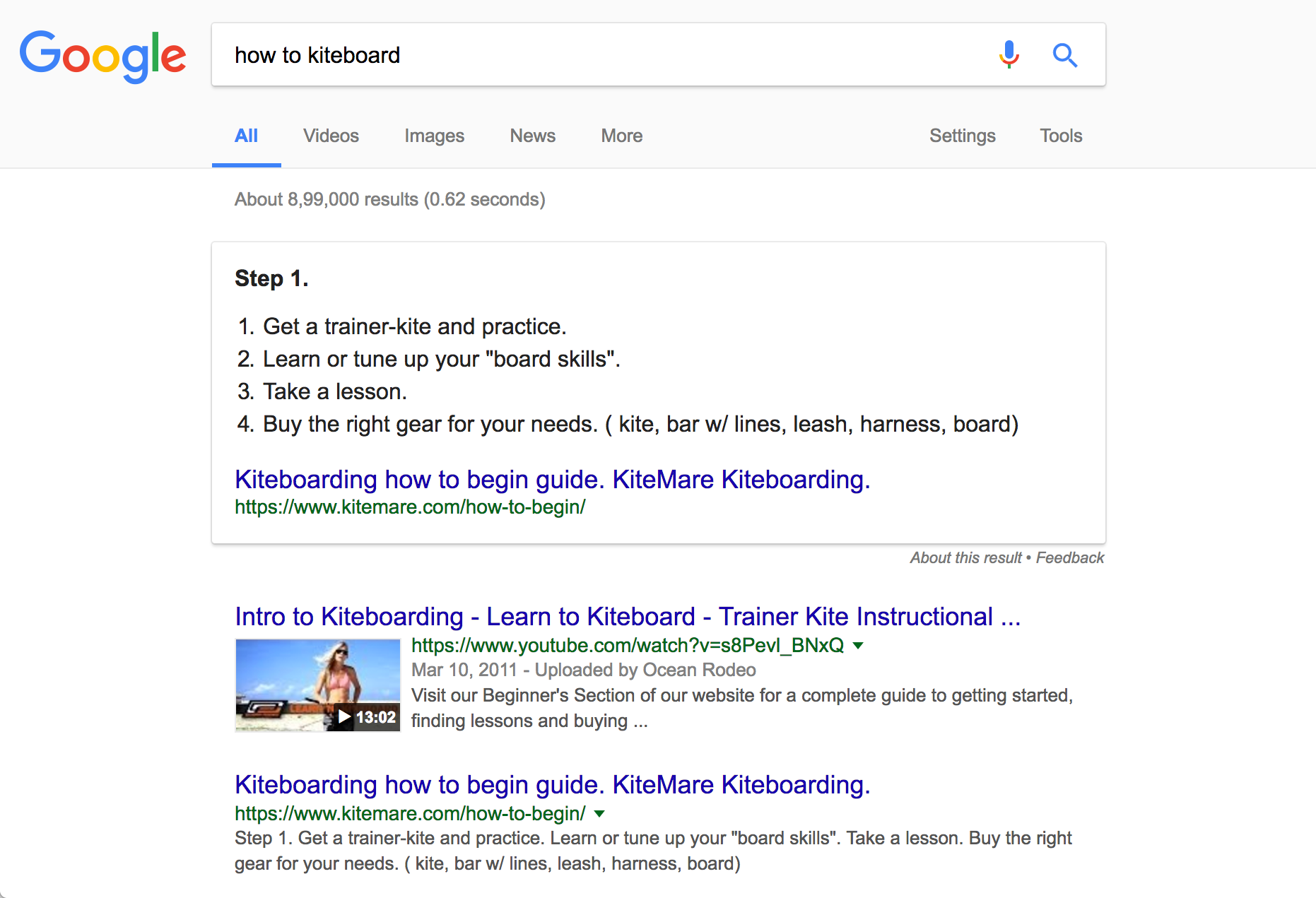Click the blue magnifier search button
1316x898 pixels.
point(1065,54)
